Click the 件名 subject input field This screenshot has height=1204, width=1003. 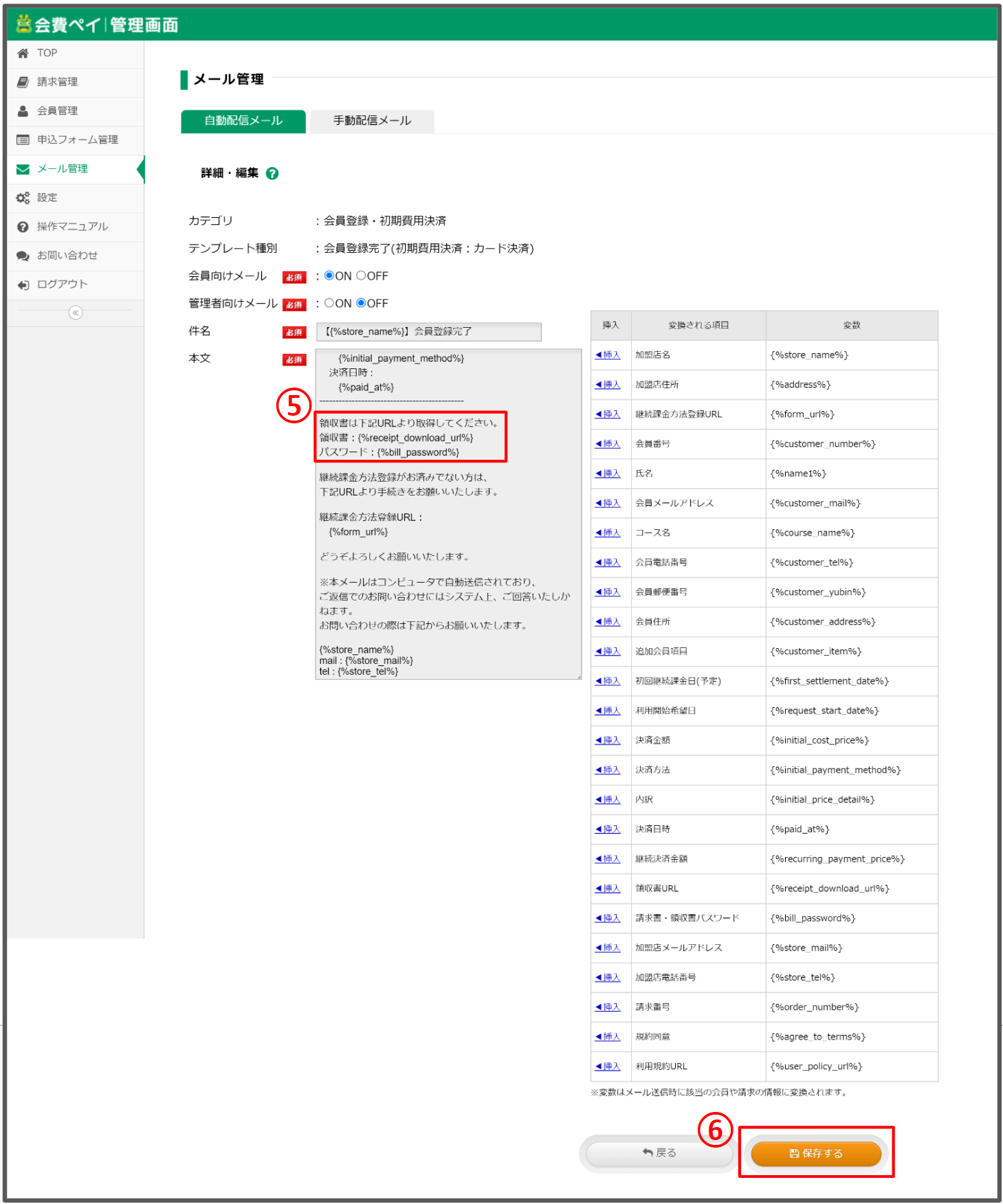pos(428,332)
